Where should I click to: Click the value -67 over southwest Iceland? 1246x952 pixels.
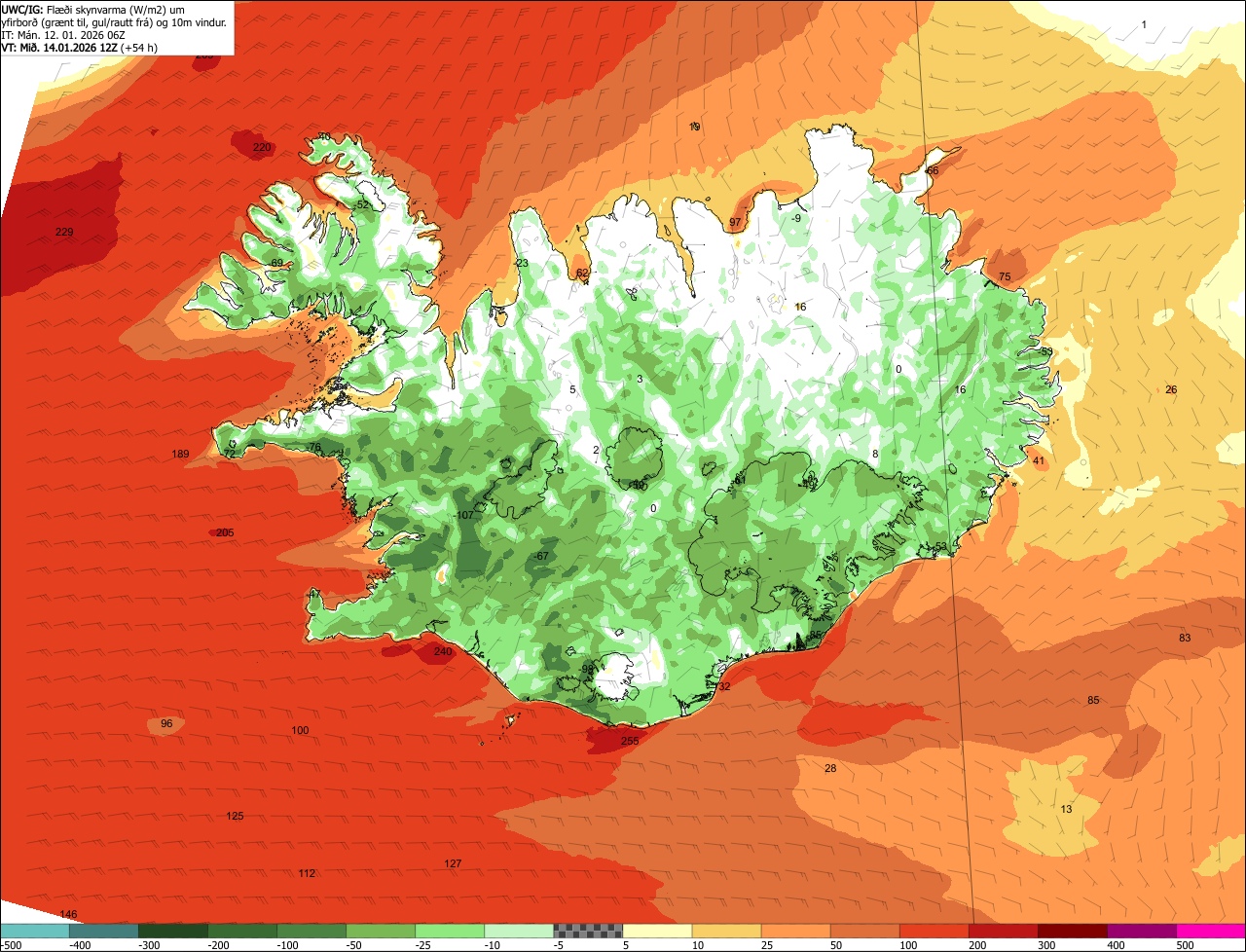pyautogui.click(x=541, y=556)
